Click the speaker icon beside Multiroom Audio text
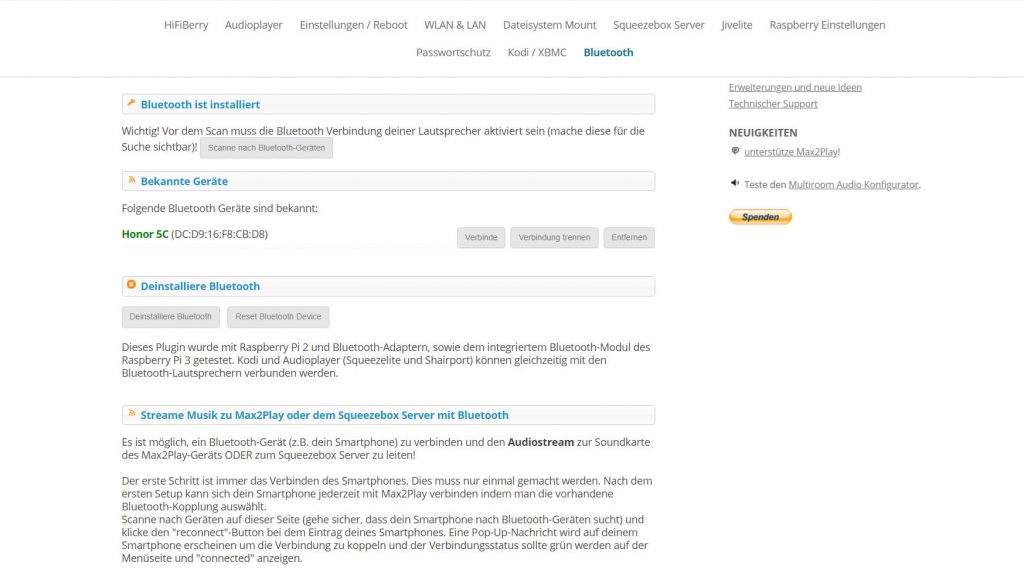Viewport: 1024px width, 576px height. 735,184
